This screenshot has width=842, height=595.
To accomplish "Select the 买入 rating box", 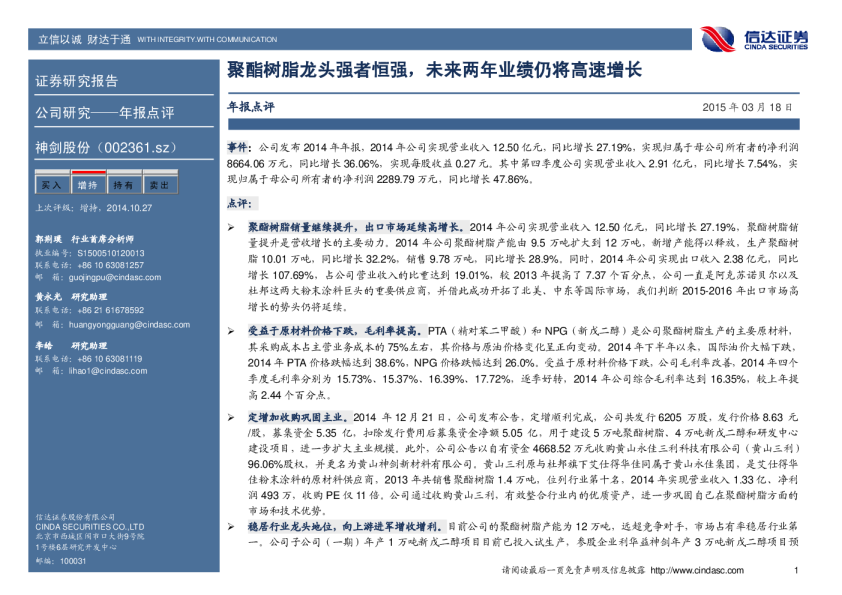I will pyautogui.click(x=52, y=182).
